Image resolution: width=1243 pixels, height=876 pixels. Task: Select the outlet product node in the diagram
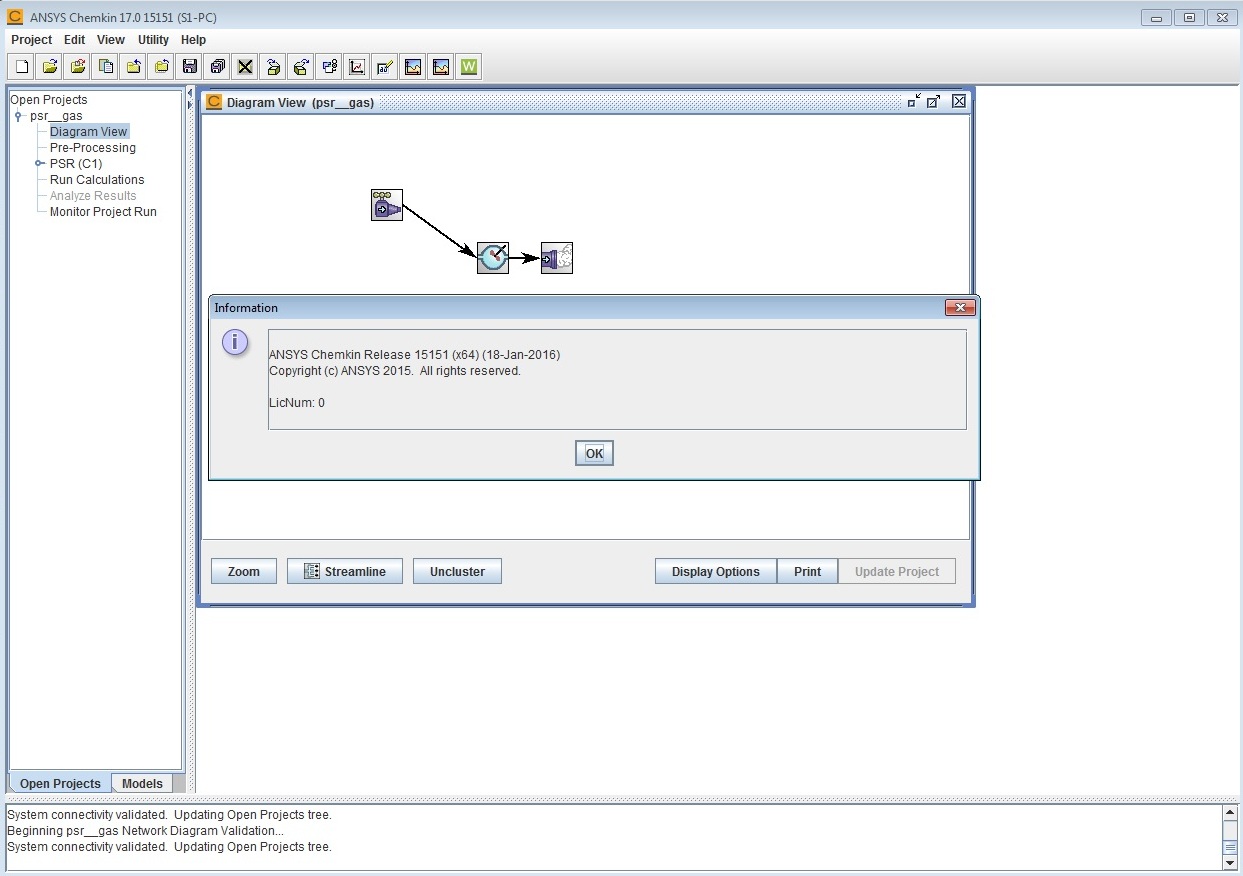coord(557,258)
